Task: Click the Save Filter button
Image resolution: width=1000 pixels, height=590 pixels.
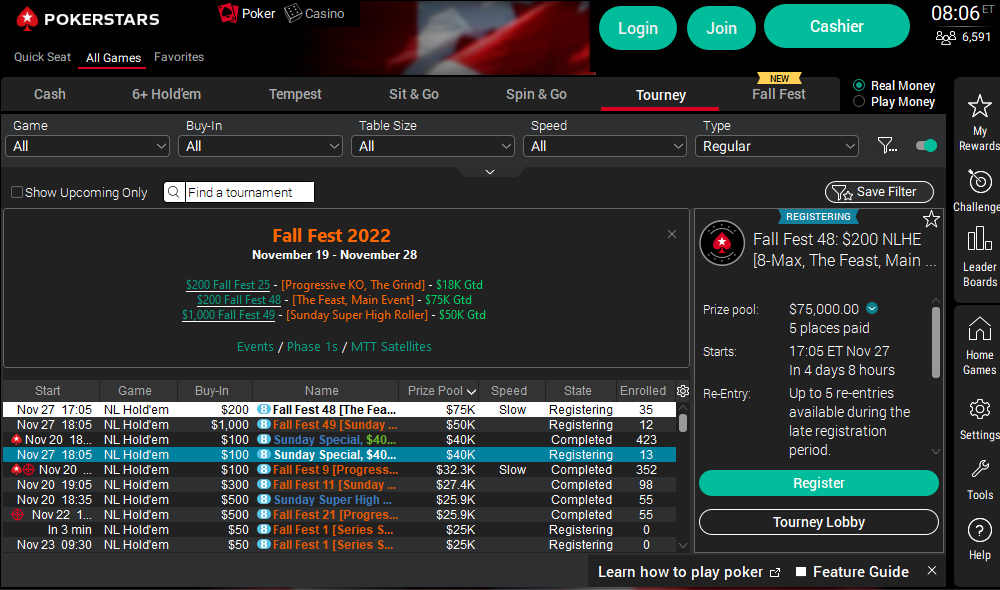Action: 879,192
